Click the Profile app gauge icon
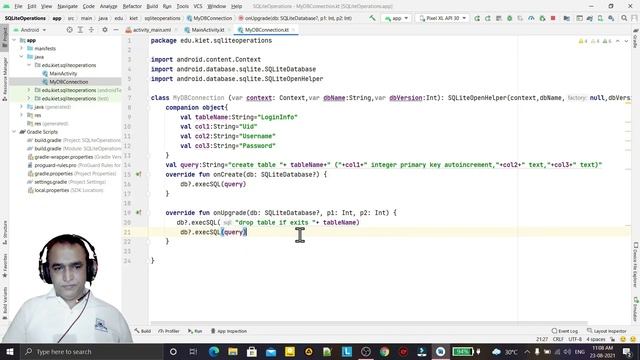This screenshot has width=640, height=360. (531, 18)
